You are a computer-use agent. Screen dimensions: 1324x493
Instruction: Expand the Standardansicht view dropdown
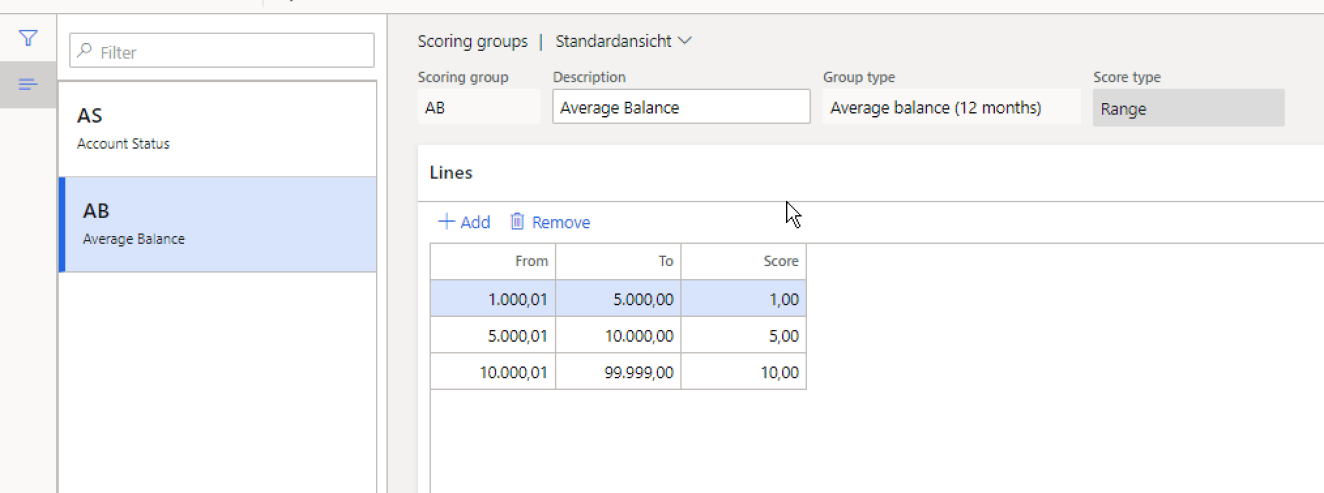click(624, 41)
